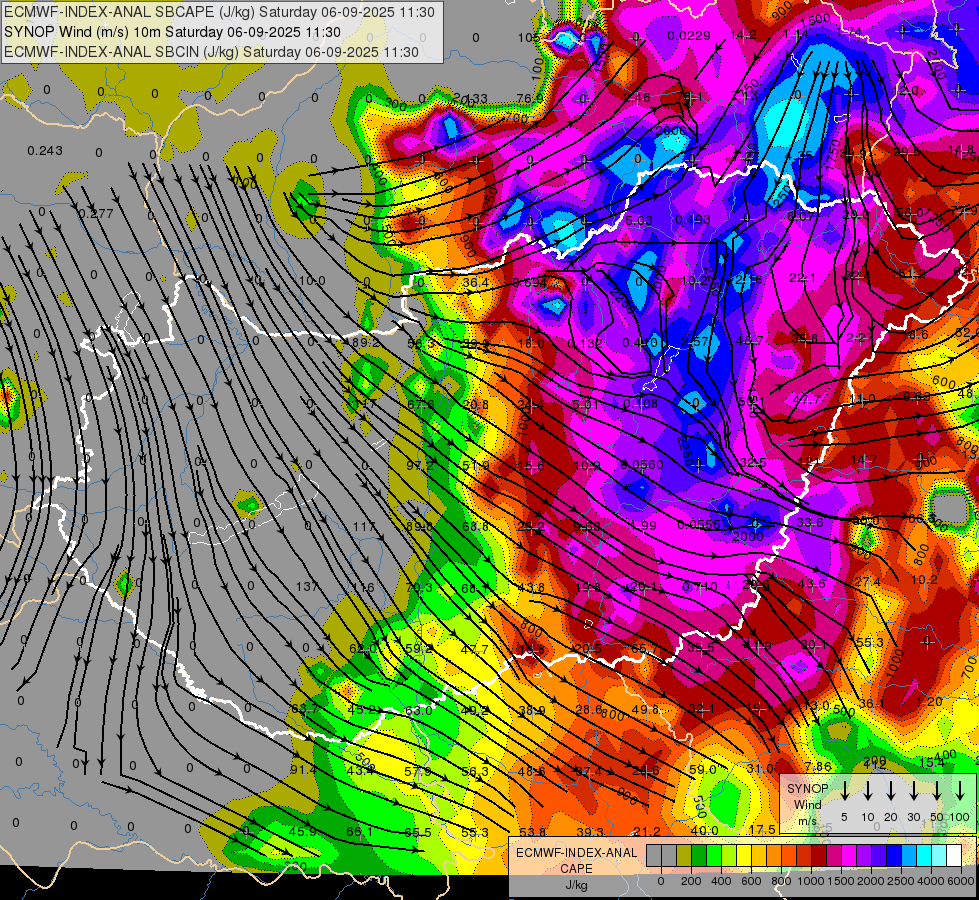The width and height of the screenshot is (979, 900).
Task: Pick the bright magenta CAPE legend swatch
Action: (849, 855)
